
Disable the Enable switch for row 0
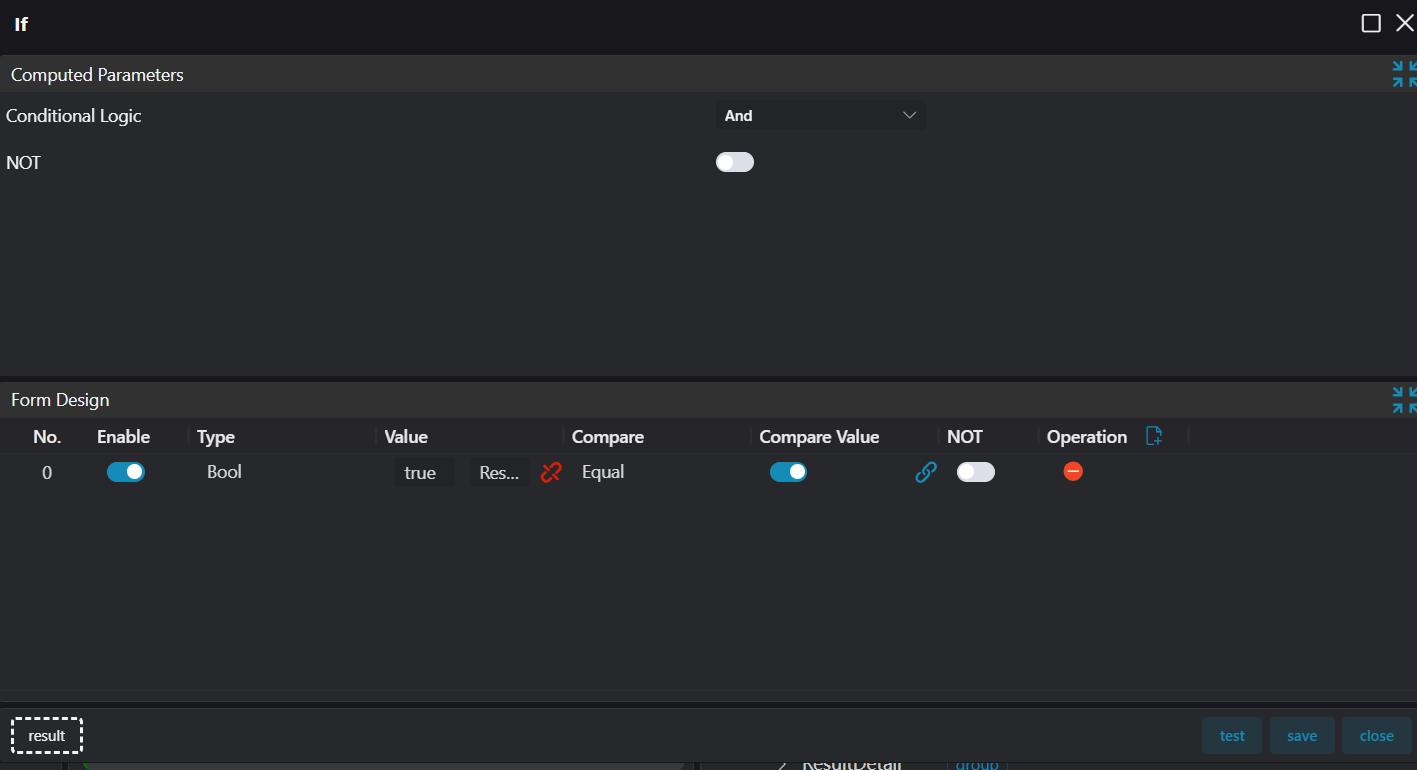coord(126,472)
